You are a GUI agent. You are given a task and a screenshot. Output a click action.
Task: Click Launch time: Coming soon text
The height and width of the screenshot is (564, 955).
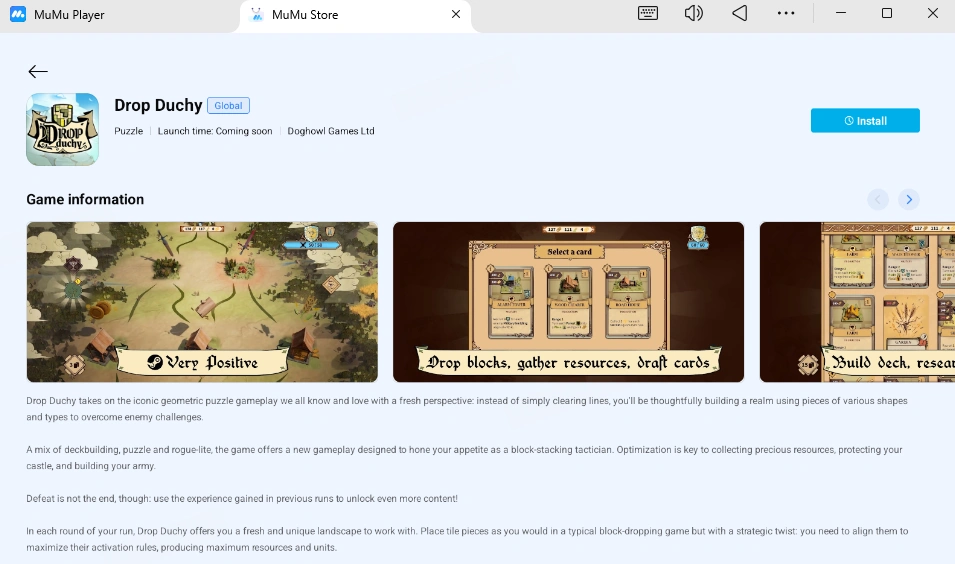point(215,131)
